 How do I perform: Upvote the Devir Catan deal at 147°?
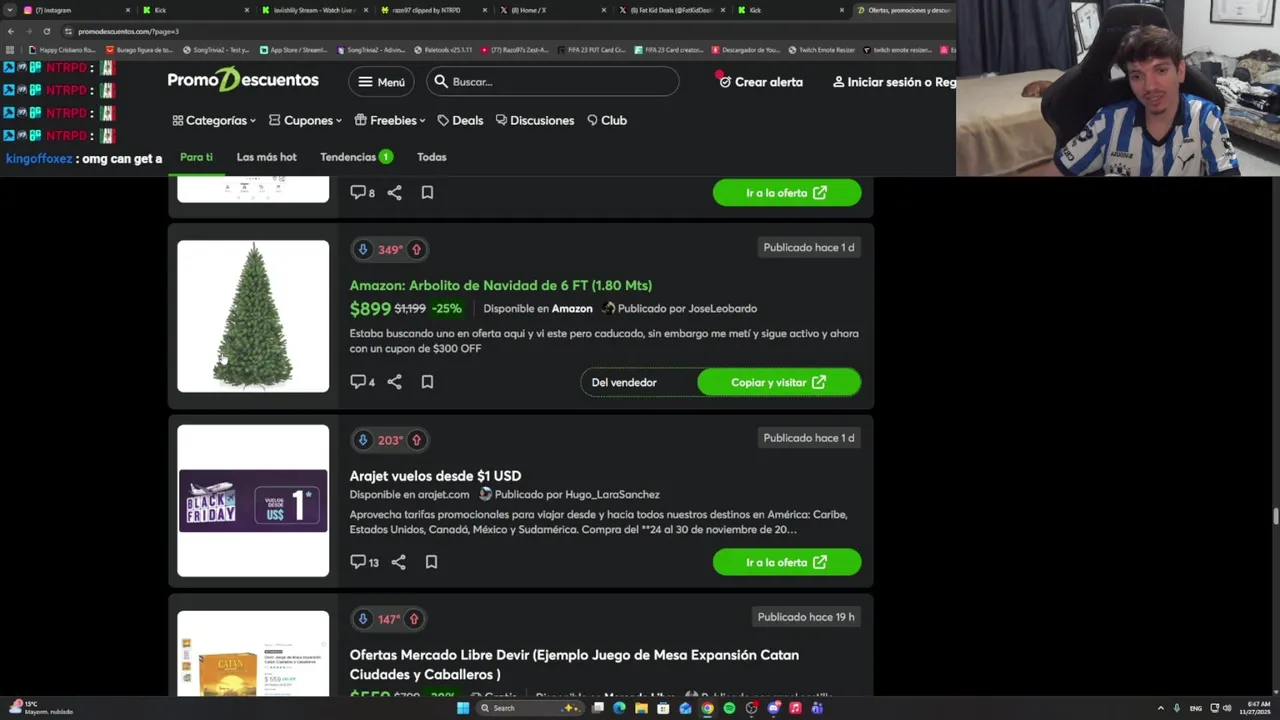413,619
